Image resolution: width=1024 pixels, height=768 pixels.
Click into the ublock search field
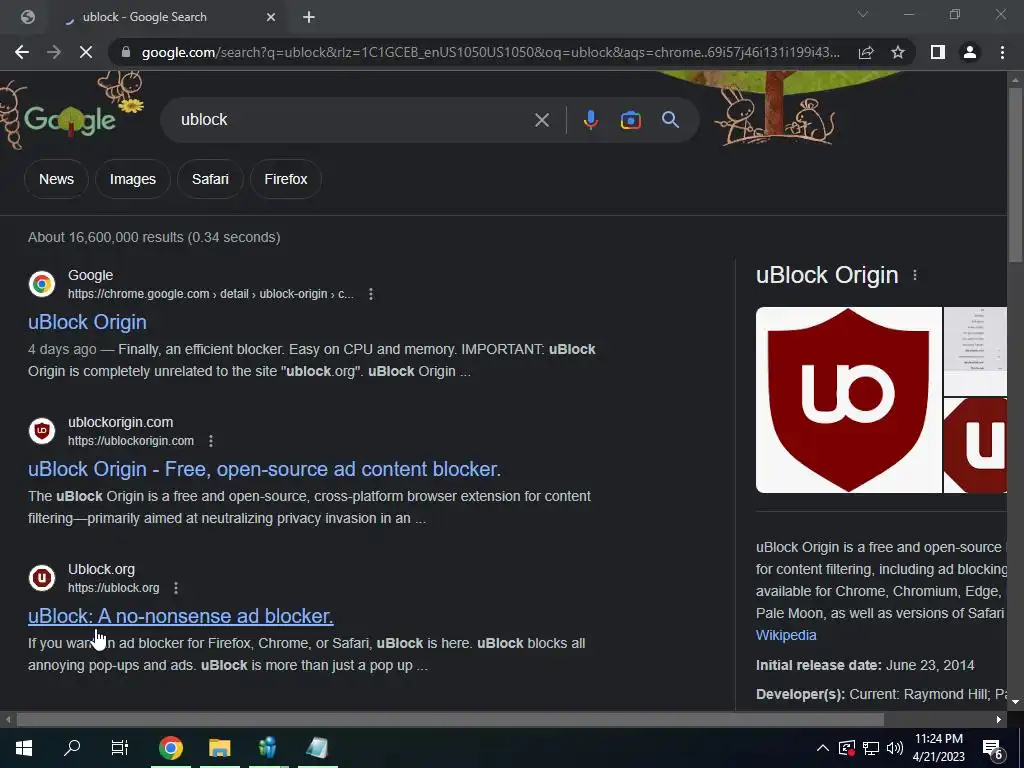pyautogui.click(x=353, y=120)
